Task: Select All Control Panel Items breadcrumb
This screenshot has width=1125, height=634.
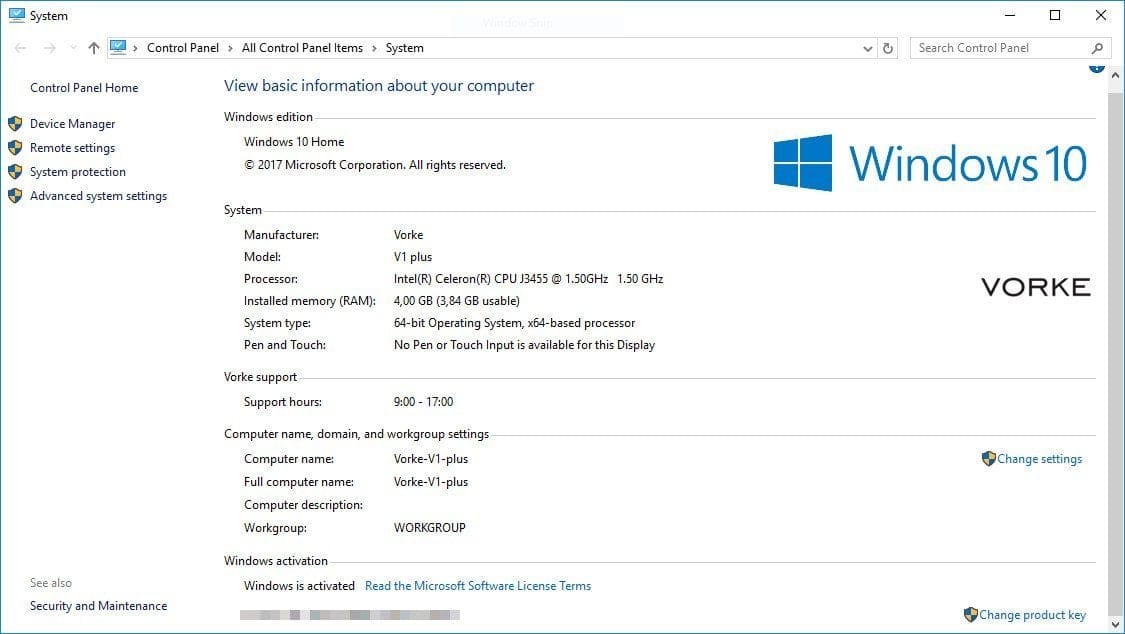Action: tap(302, 48)
